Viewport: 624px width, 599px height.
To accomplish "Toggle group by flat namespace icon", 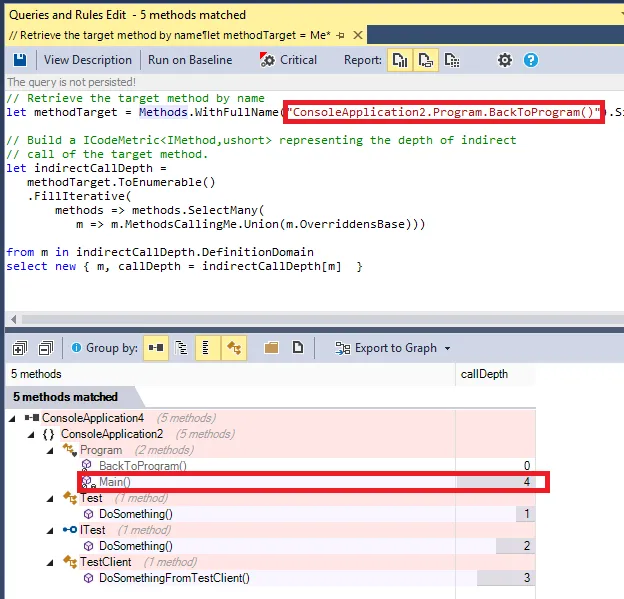I will click(x=207, y=348).
